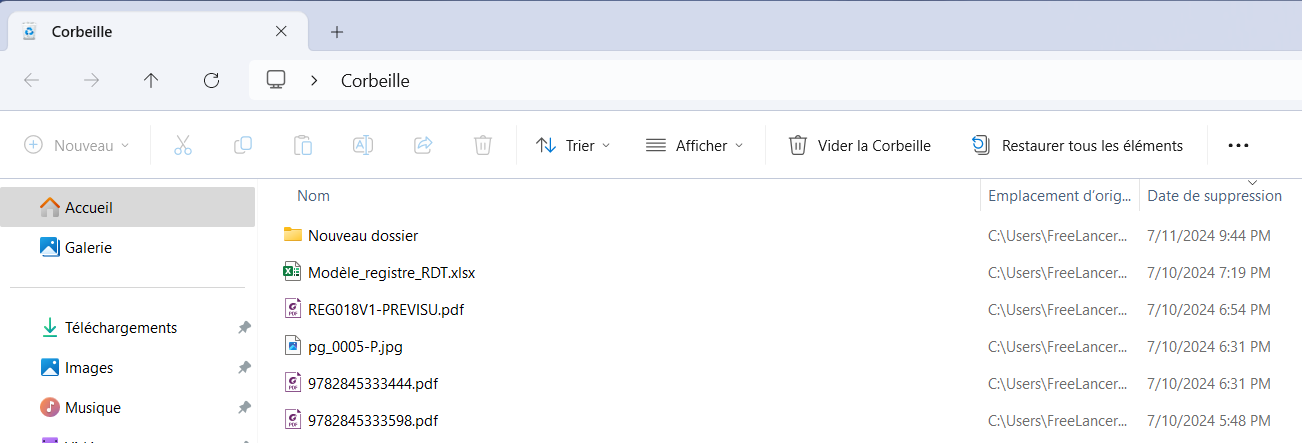Click the pin icon next to Images
1302x443 pixels.
pos(244,368)
